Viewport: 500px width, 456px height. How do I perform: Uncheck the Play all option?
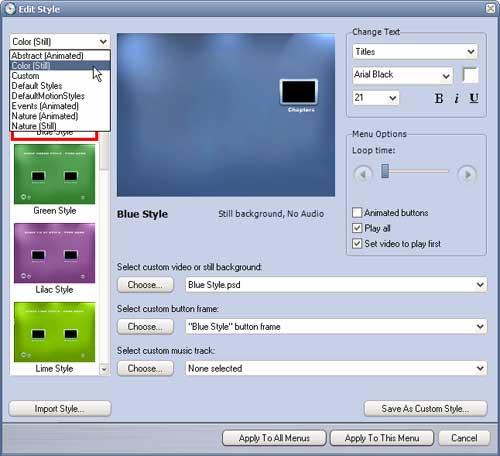tap(357, 228)
